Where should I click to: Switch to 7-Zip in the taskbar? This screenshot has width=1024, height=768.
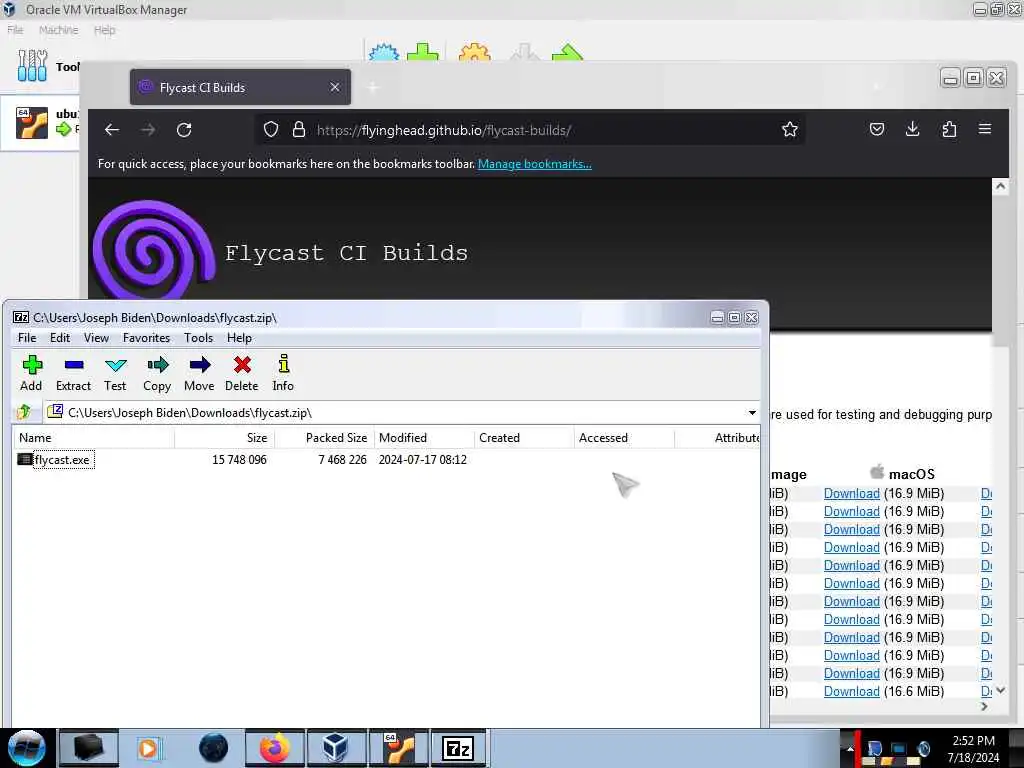458,748
